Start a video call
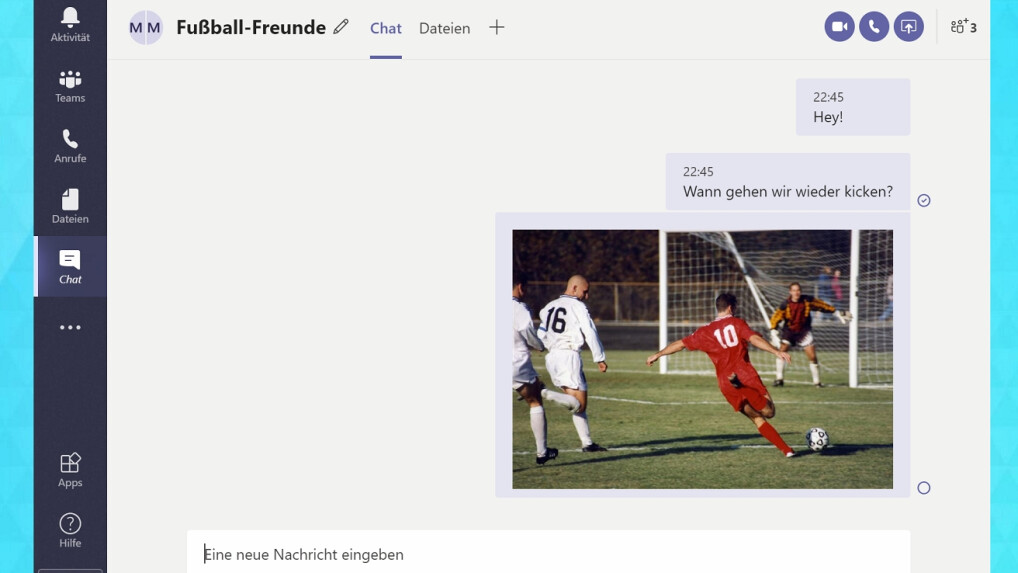The image size is (1018, 573). coord(839,27)
